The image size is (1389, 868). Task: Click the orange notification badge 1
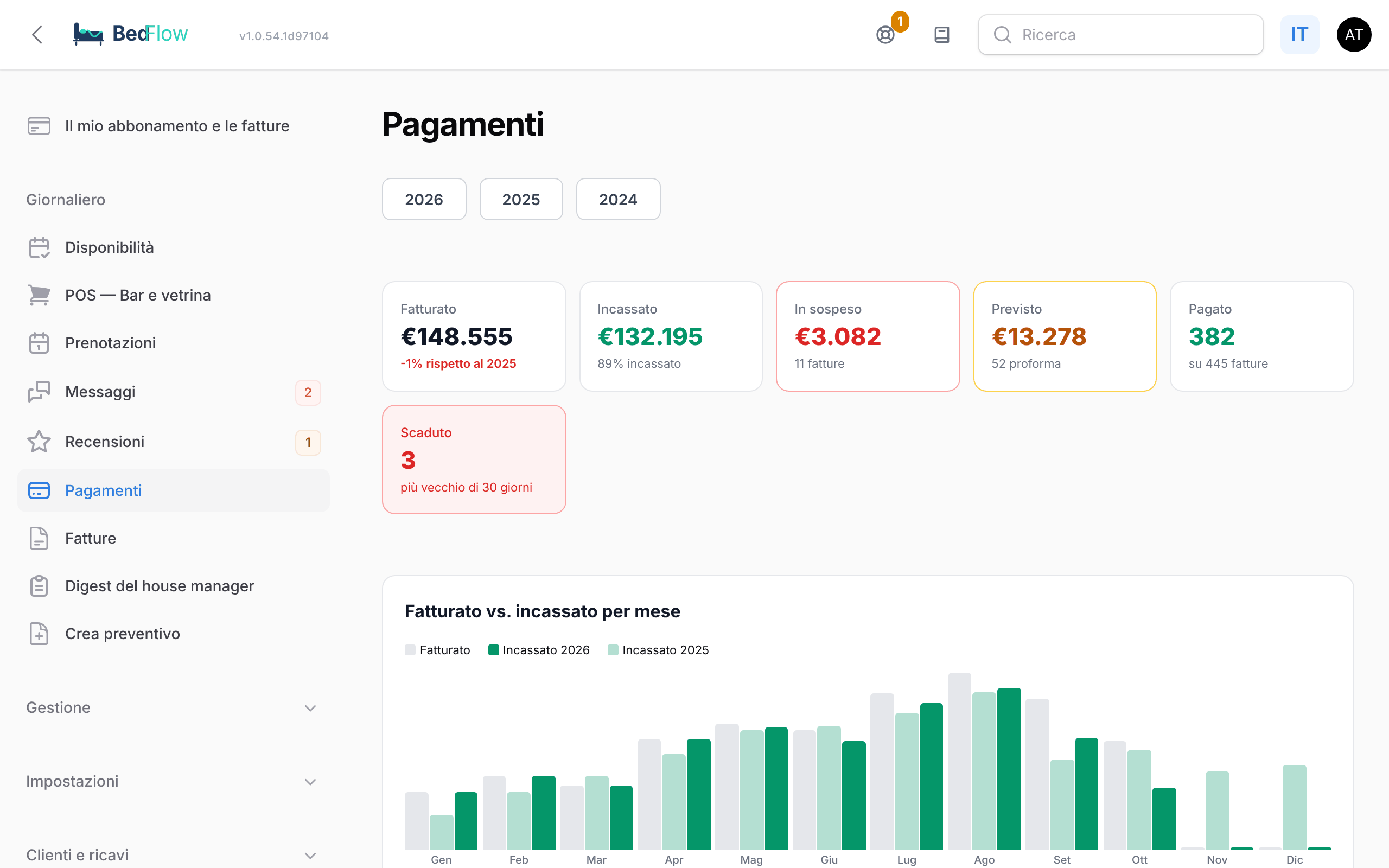coord(900,22)
